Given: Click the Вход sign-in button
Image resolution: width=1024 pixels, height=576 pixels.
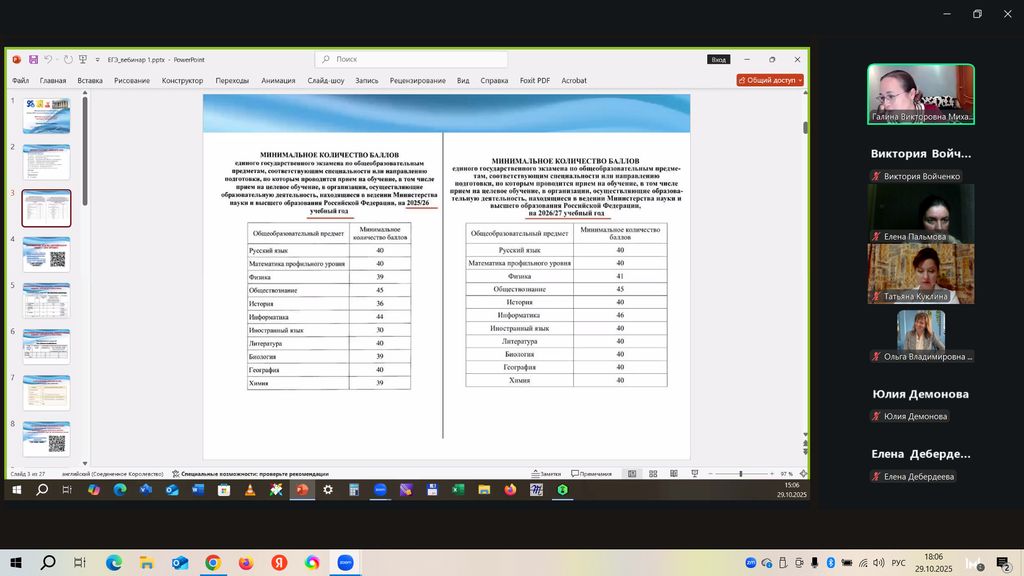Looking at the screenshot, I should (719, 60).
